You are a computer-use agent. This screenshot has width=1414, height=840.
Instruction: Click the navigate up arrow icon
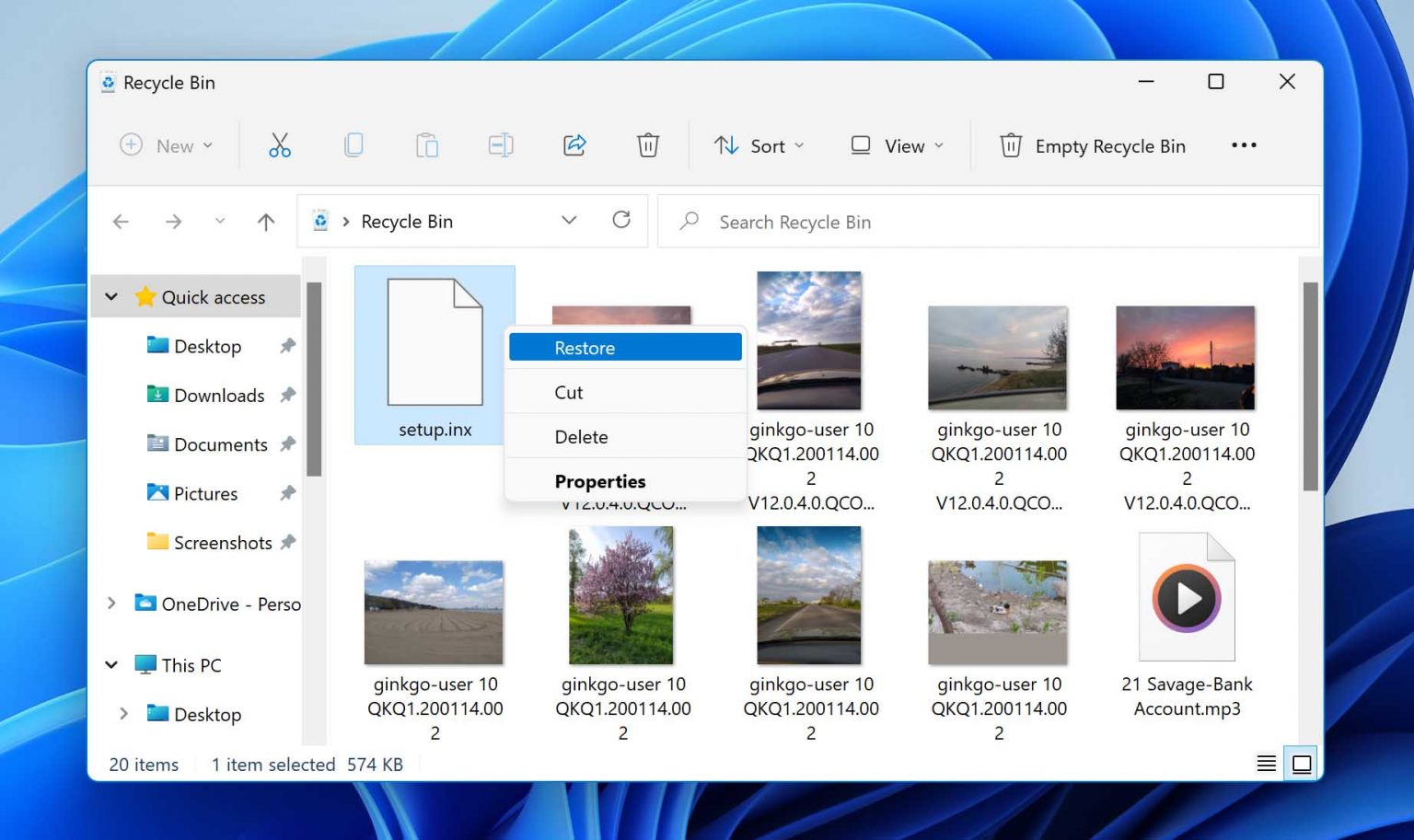click(265, 221)
